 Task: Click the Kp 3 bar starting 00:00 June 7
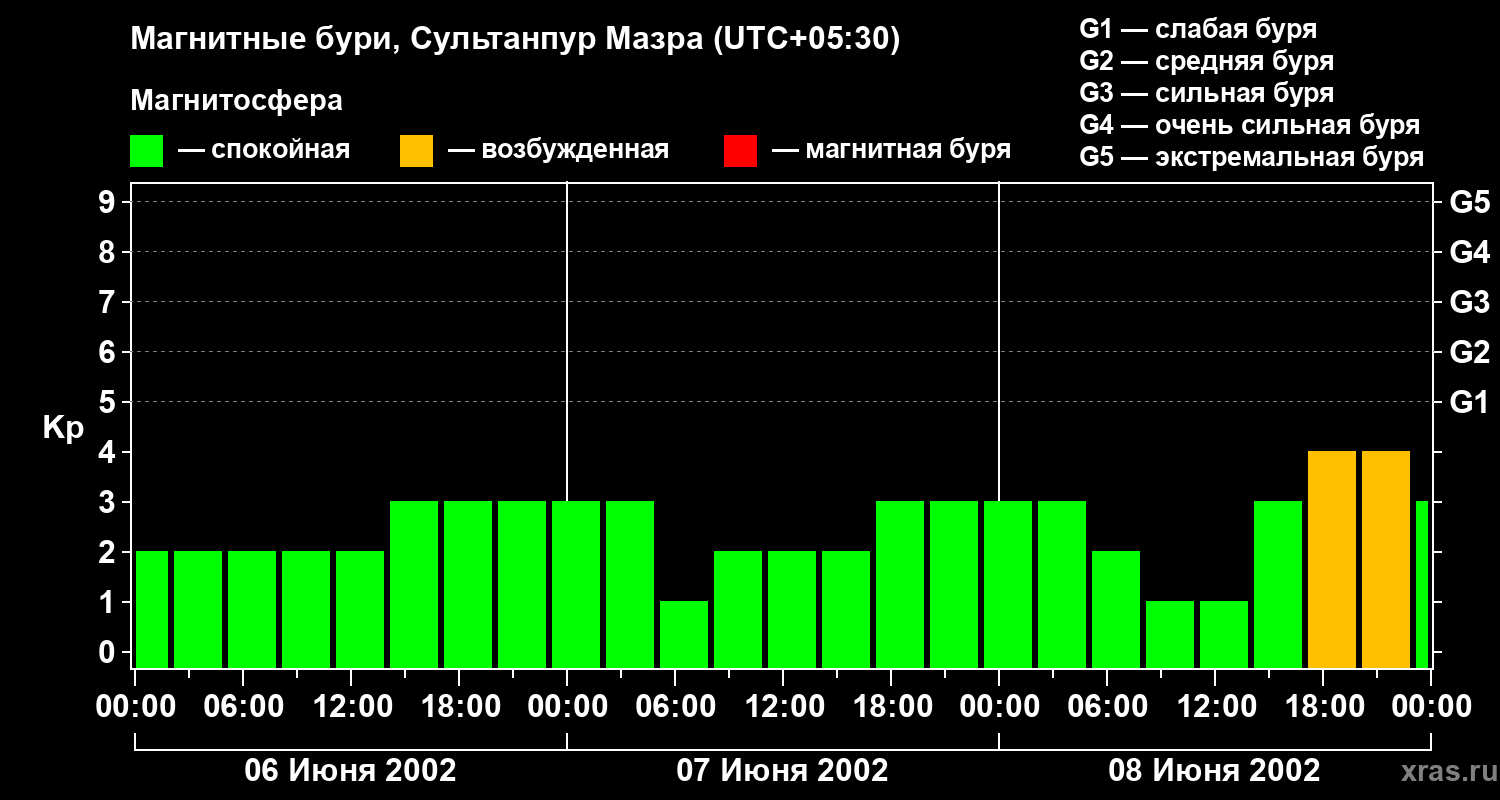pos(576,585)
